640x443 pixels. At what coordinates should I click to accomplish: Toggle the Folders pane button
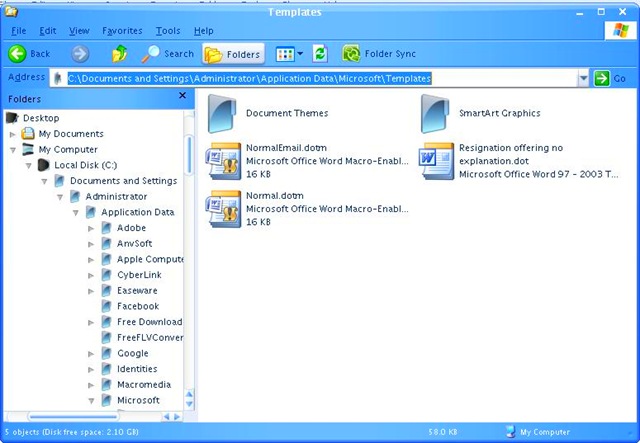pos(233,54)
